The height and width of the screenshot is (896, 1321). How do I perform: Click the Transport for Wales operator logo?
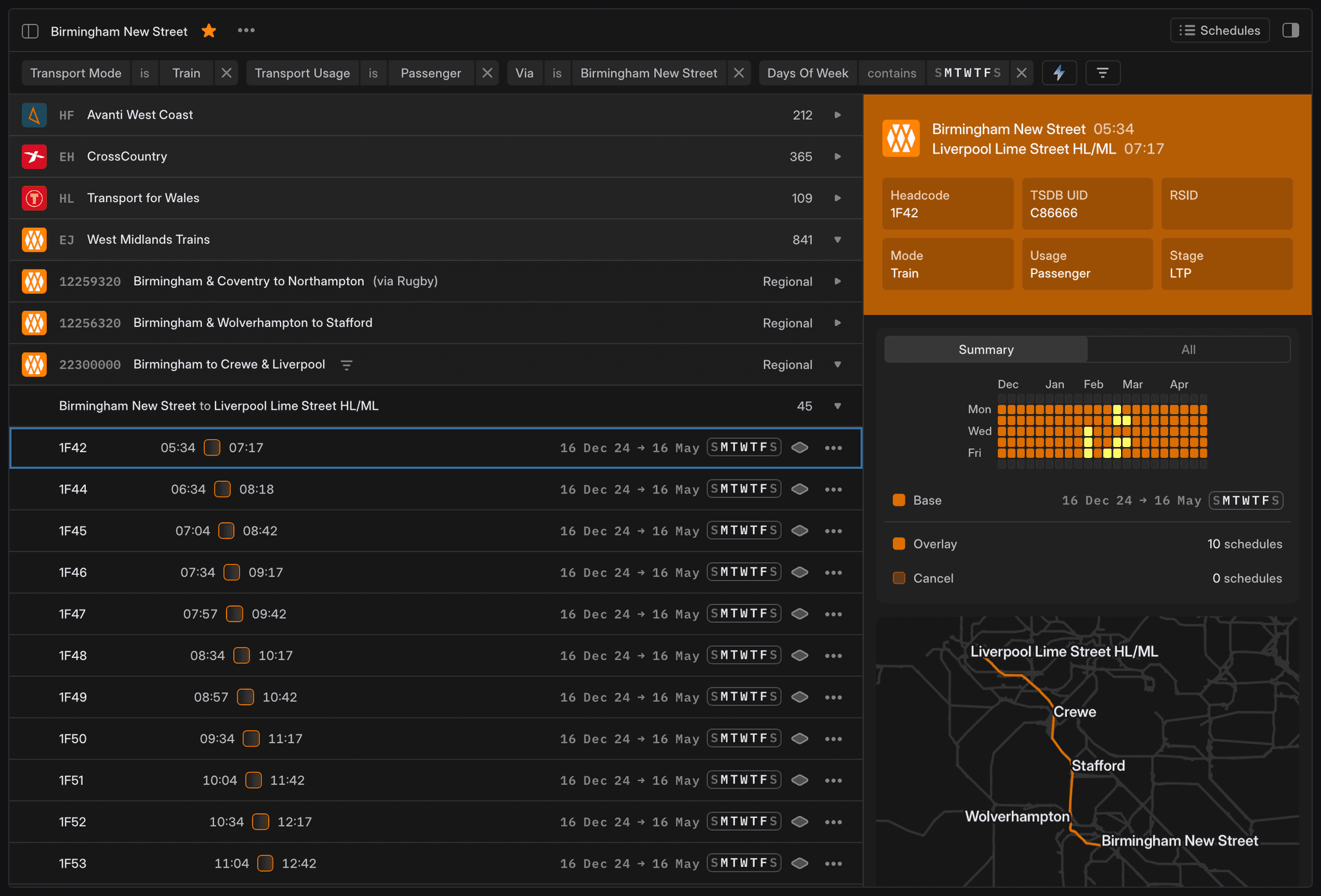click(34, 198)
